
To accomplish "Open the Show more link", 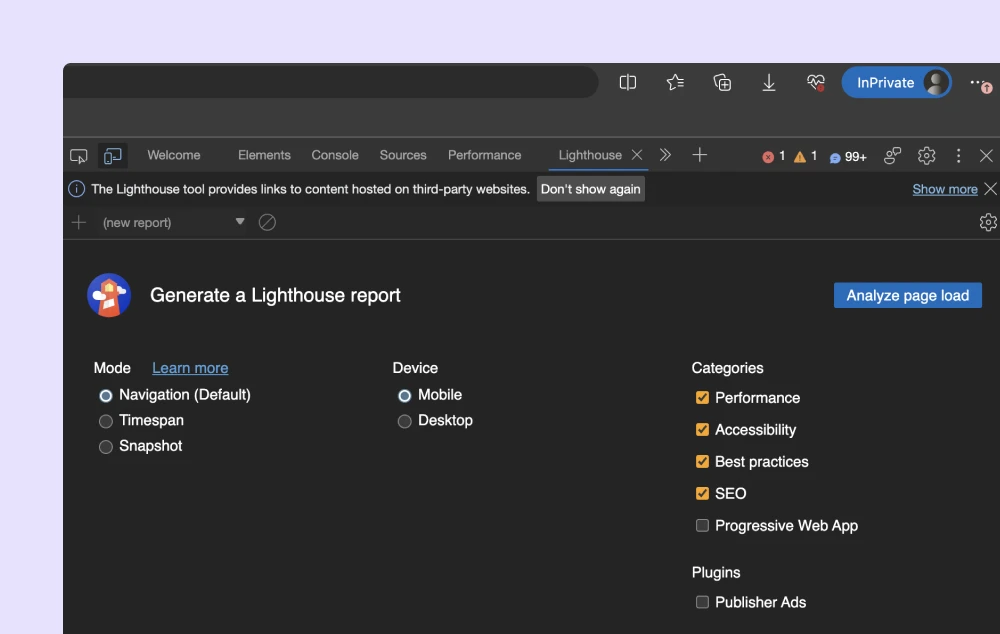I will coord(945,189).
